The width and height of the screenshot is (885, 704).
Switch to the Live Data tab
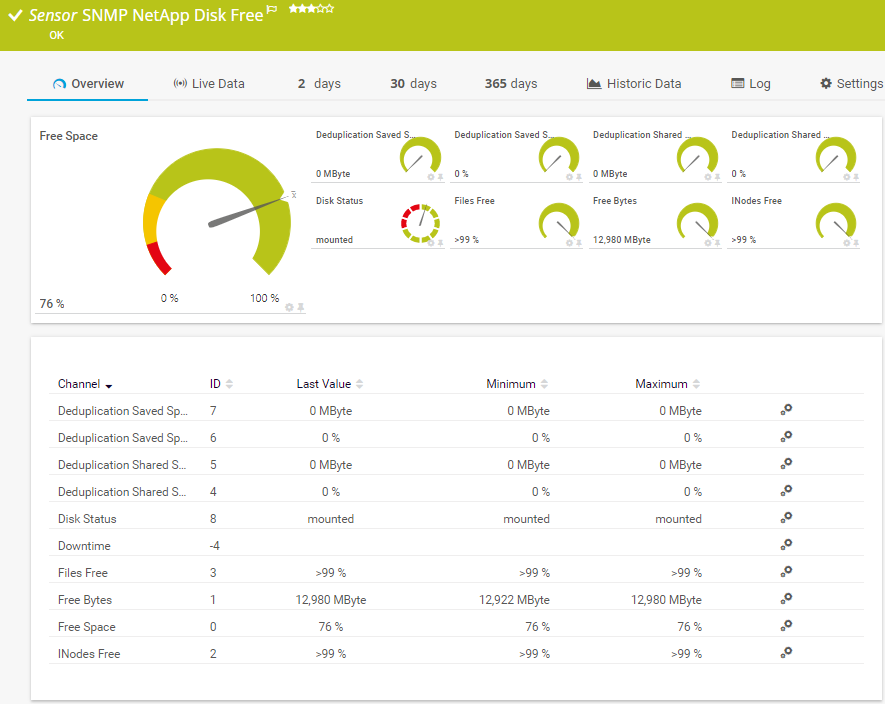[x=209, y=84]
